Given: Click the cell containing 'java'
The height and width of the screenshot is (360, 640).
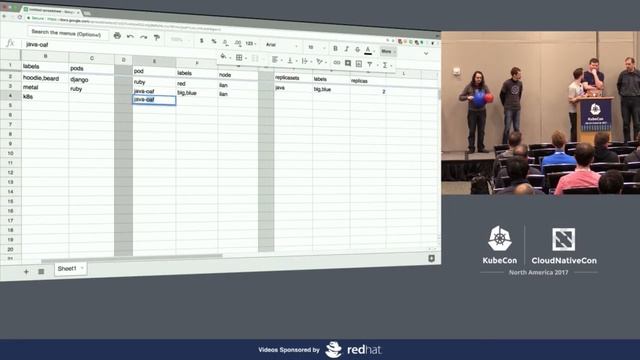Looking at the screenshot, I should pos(293,87).
